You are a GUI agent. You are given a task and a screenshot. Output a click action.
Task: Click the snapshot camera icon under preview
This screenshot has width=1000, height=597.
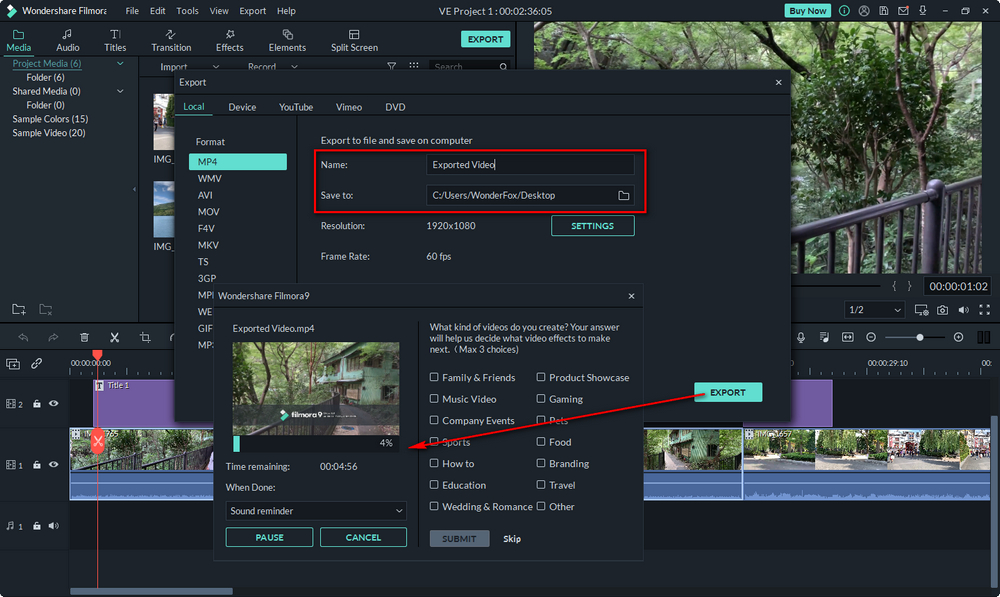pyautogui.click(x=942, y=310)
